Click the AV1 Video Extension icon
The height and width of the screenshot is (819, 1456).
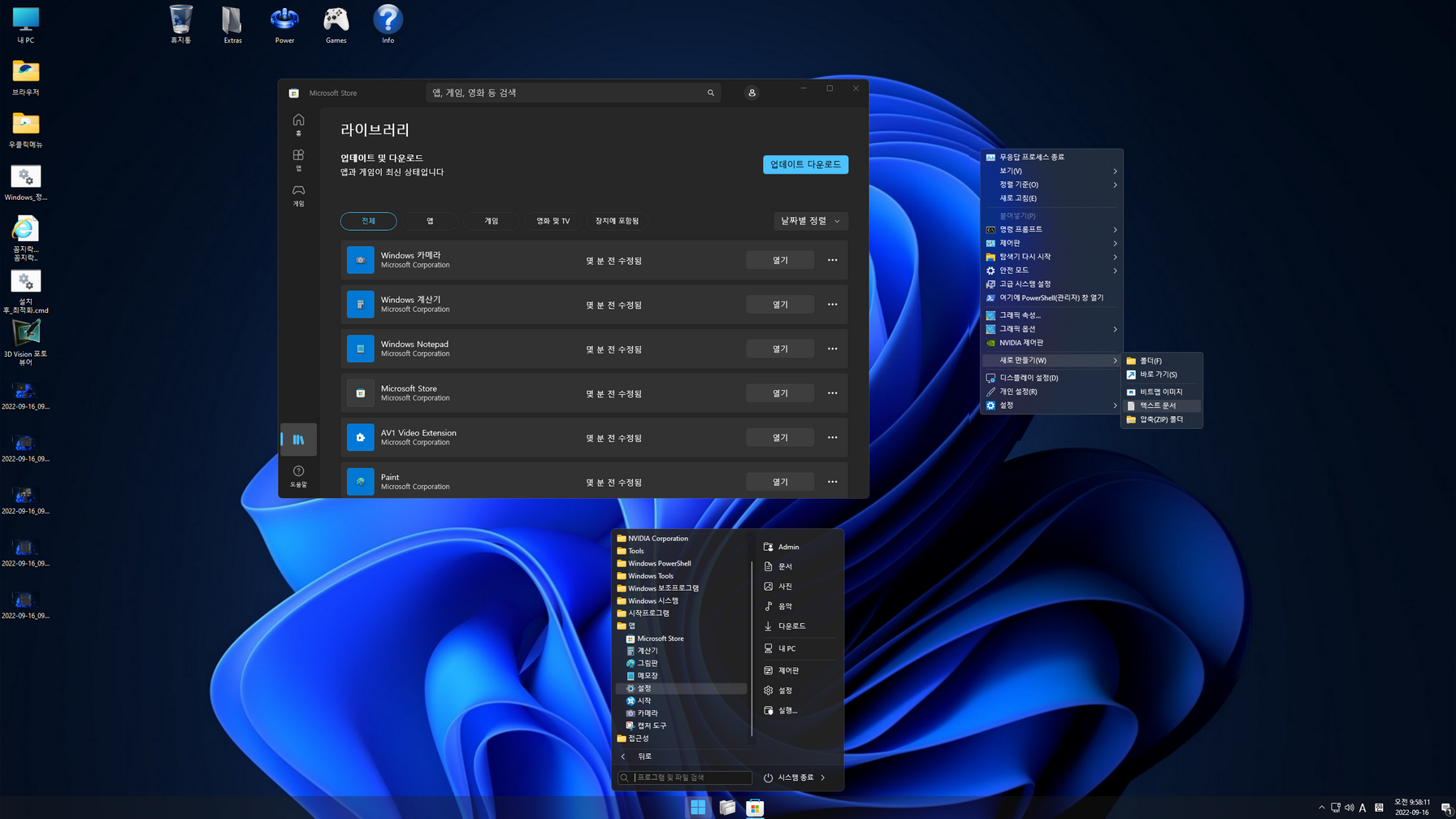pos(360,437)
